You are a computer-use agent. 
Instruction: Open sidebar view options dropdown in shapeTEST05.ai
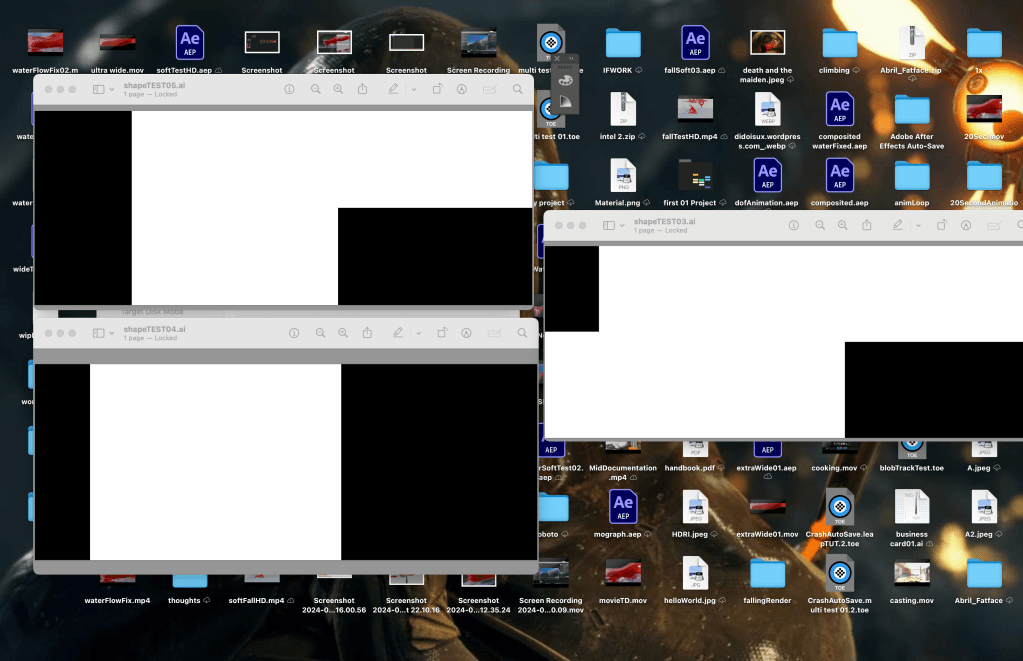(x=112, y=89)
